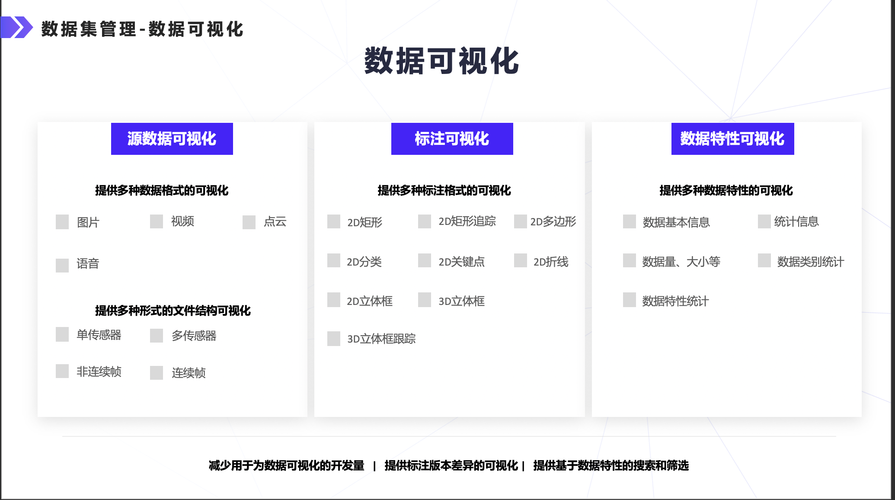Click the subtitle 提供多种数据格式的可视化
This screenshot has width=895, height=500.
point(162,191)
